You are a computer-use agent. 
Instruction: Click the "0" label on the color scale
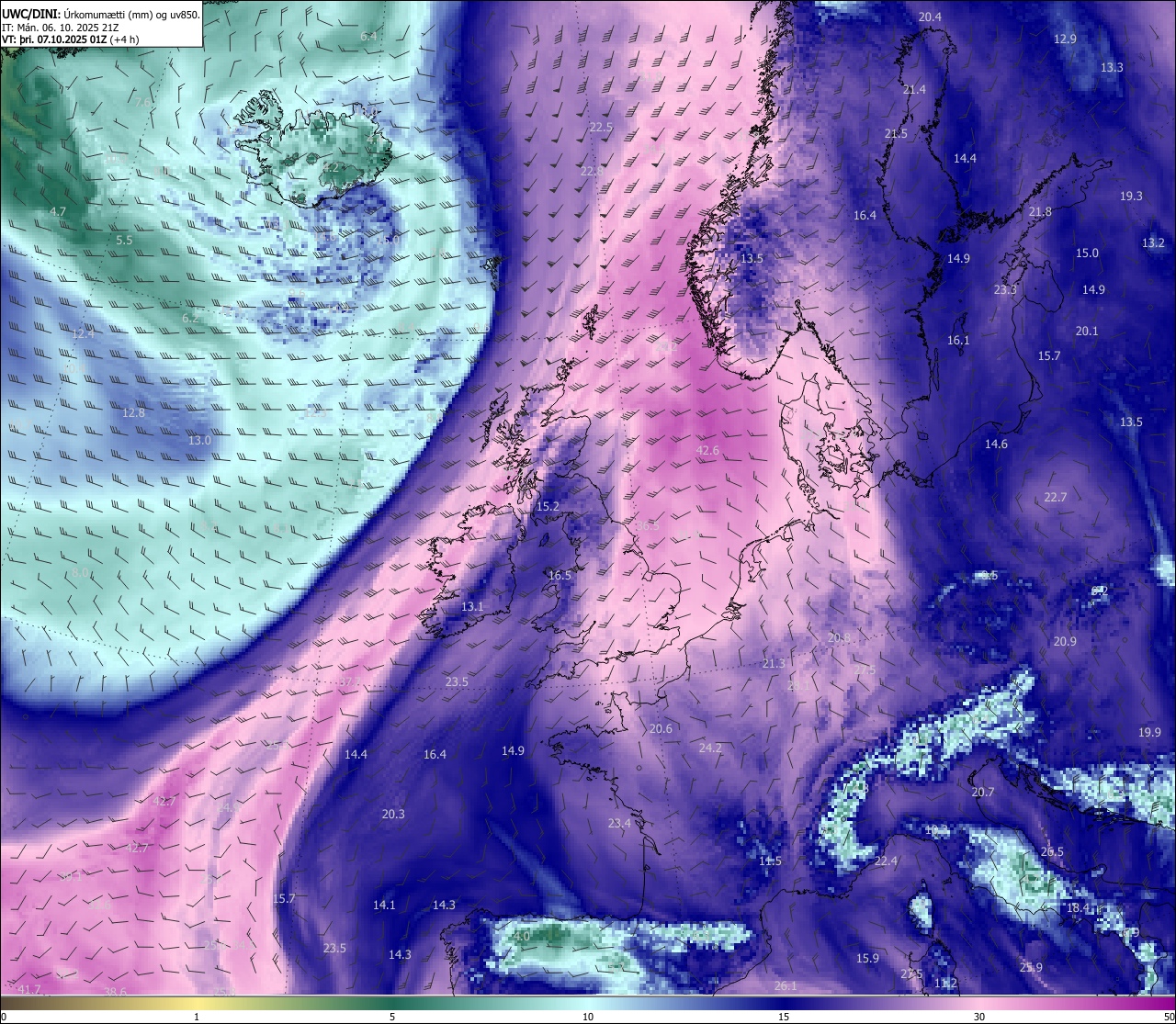point(4,1017)
